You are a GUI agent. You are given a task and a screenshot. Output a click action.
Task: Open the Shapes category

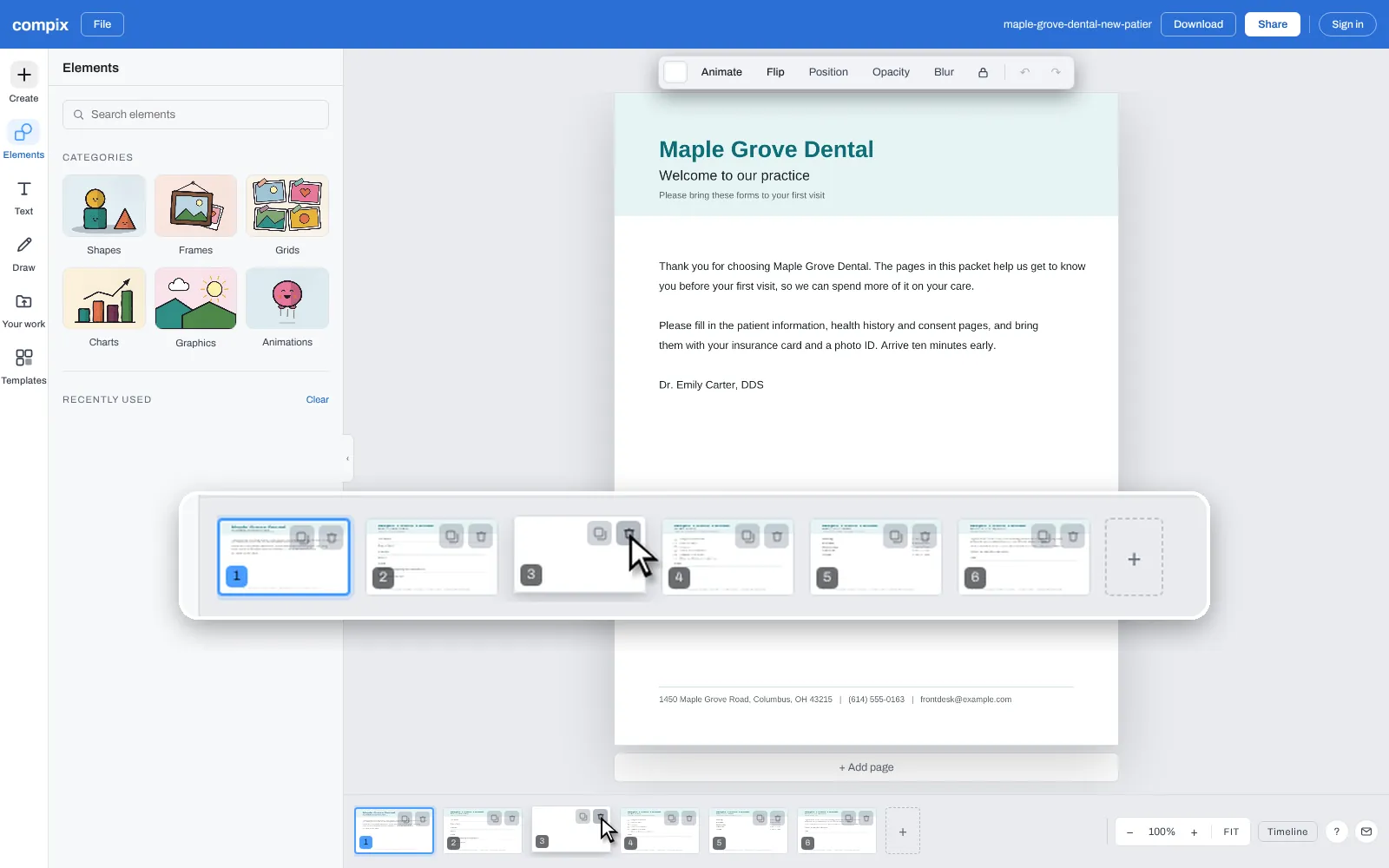pos(104,215)
